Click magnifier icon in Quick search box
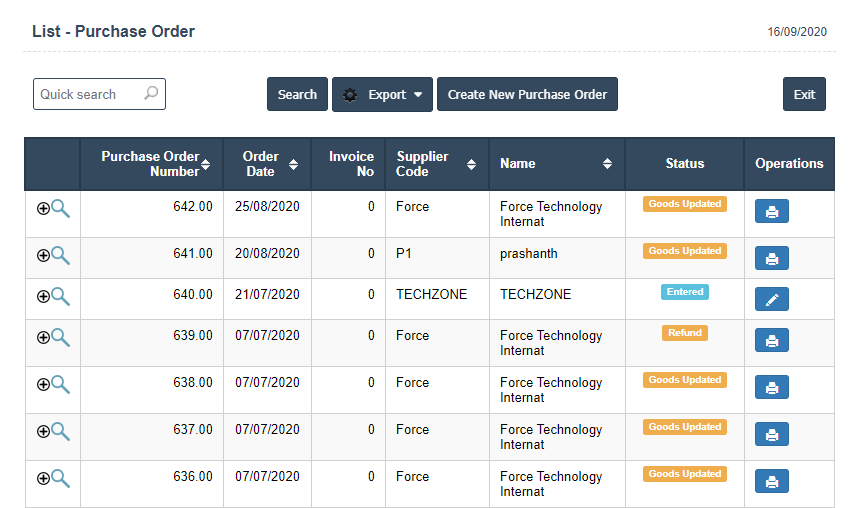This screenshot has height=508, width=852. coord(151,94)
